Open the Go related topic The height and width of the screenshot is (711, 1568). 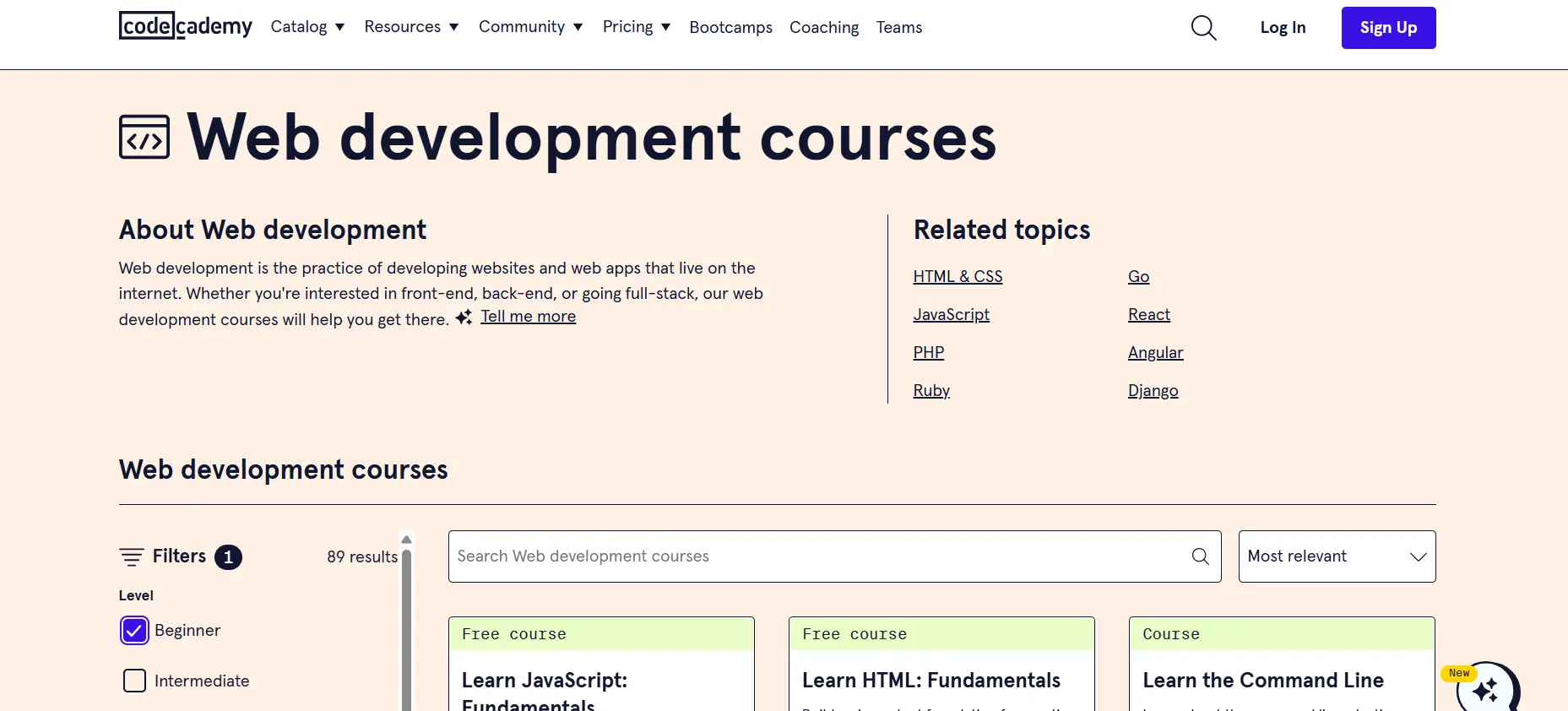[1138, 277]
